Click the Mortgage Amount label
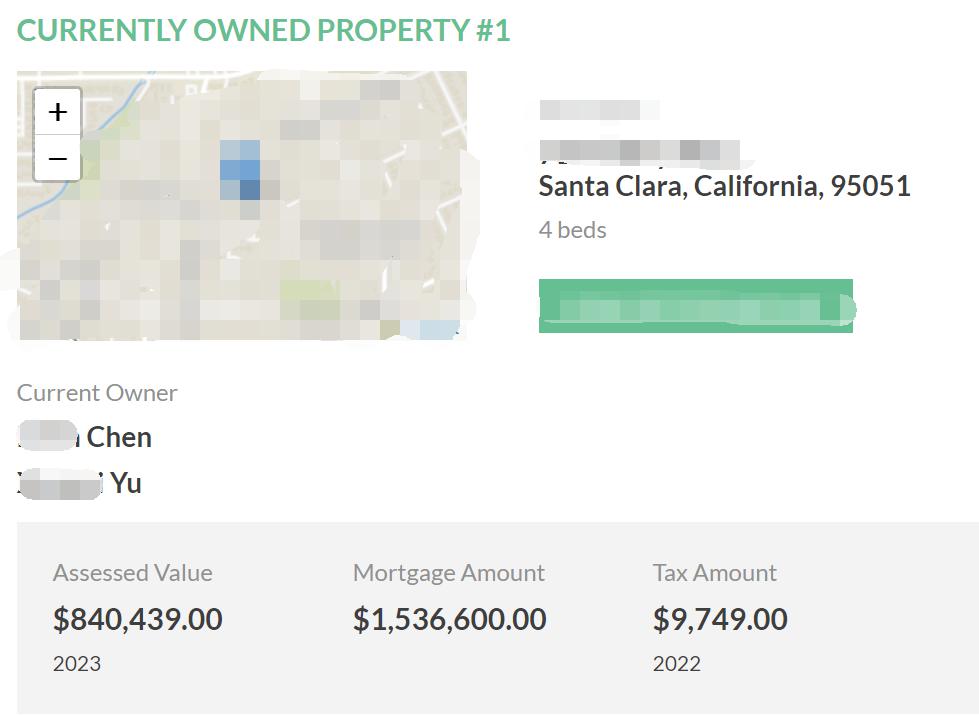The width and height of the screenshot is (979, 715). (x=449, y=573)
